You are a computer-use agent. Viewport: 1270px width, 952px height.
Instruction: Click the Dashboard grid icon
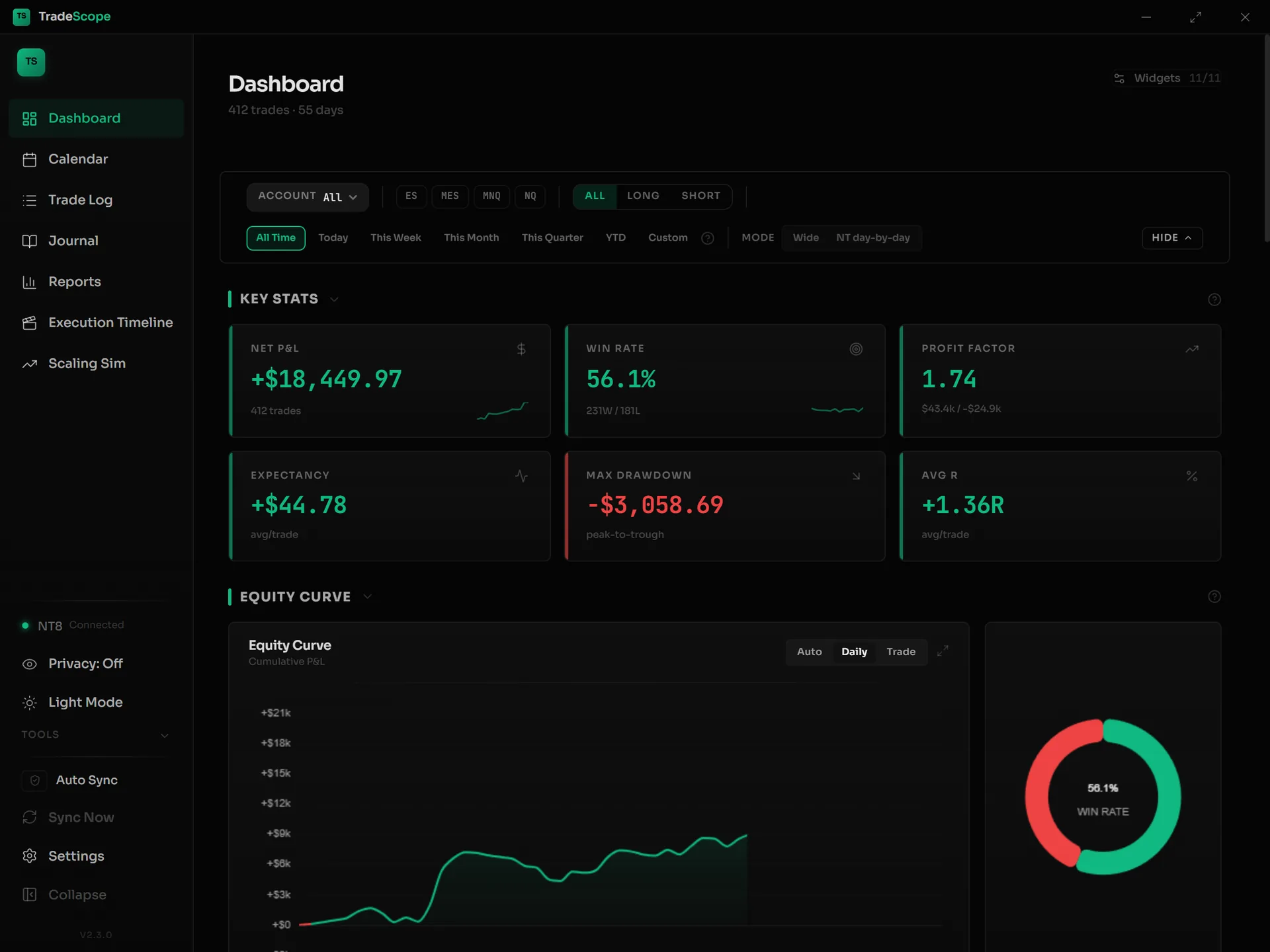pyautogui.click(x=30, y=118)
